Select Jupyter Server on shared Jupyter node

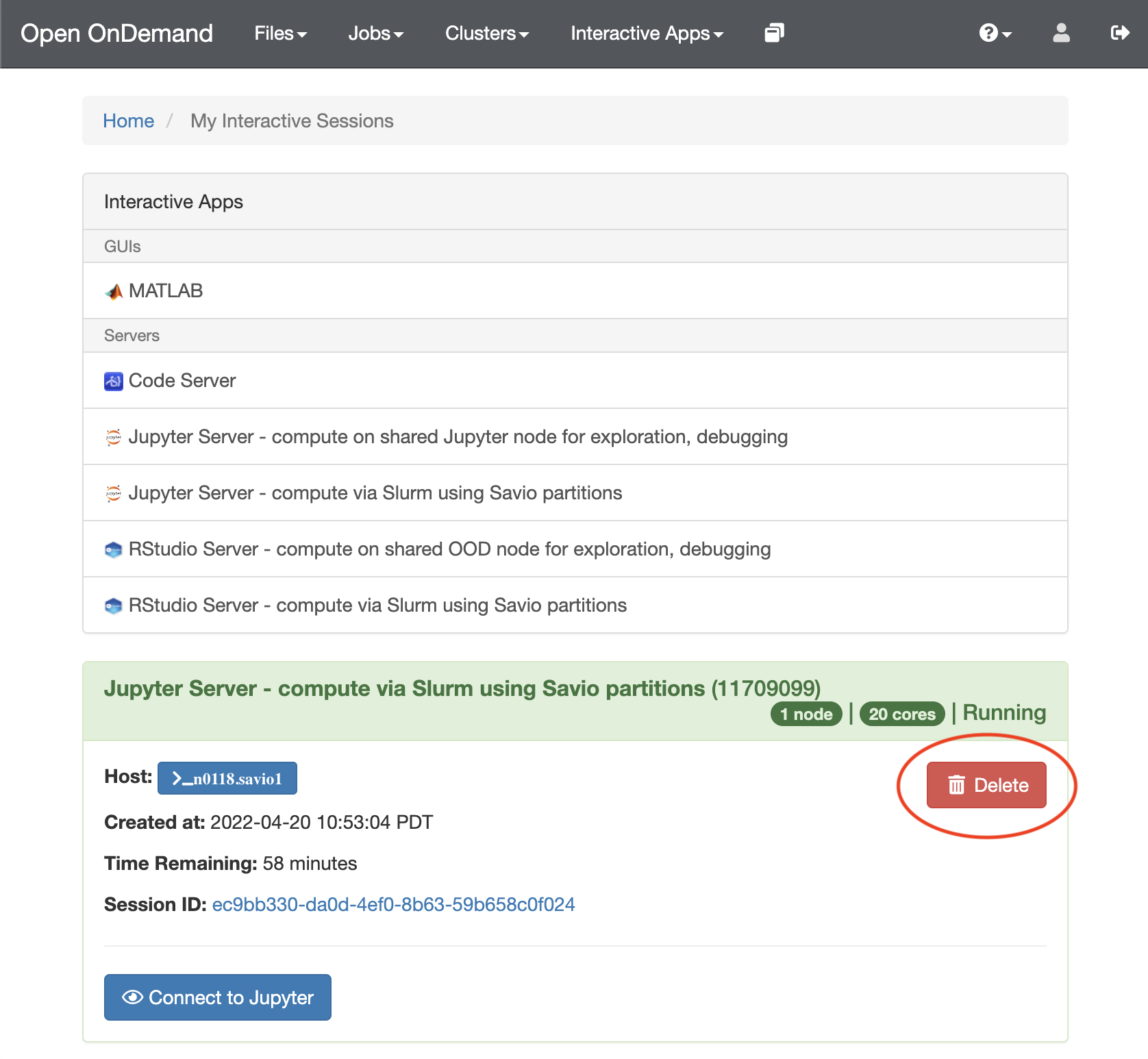(575, 436)
